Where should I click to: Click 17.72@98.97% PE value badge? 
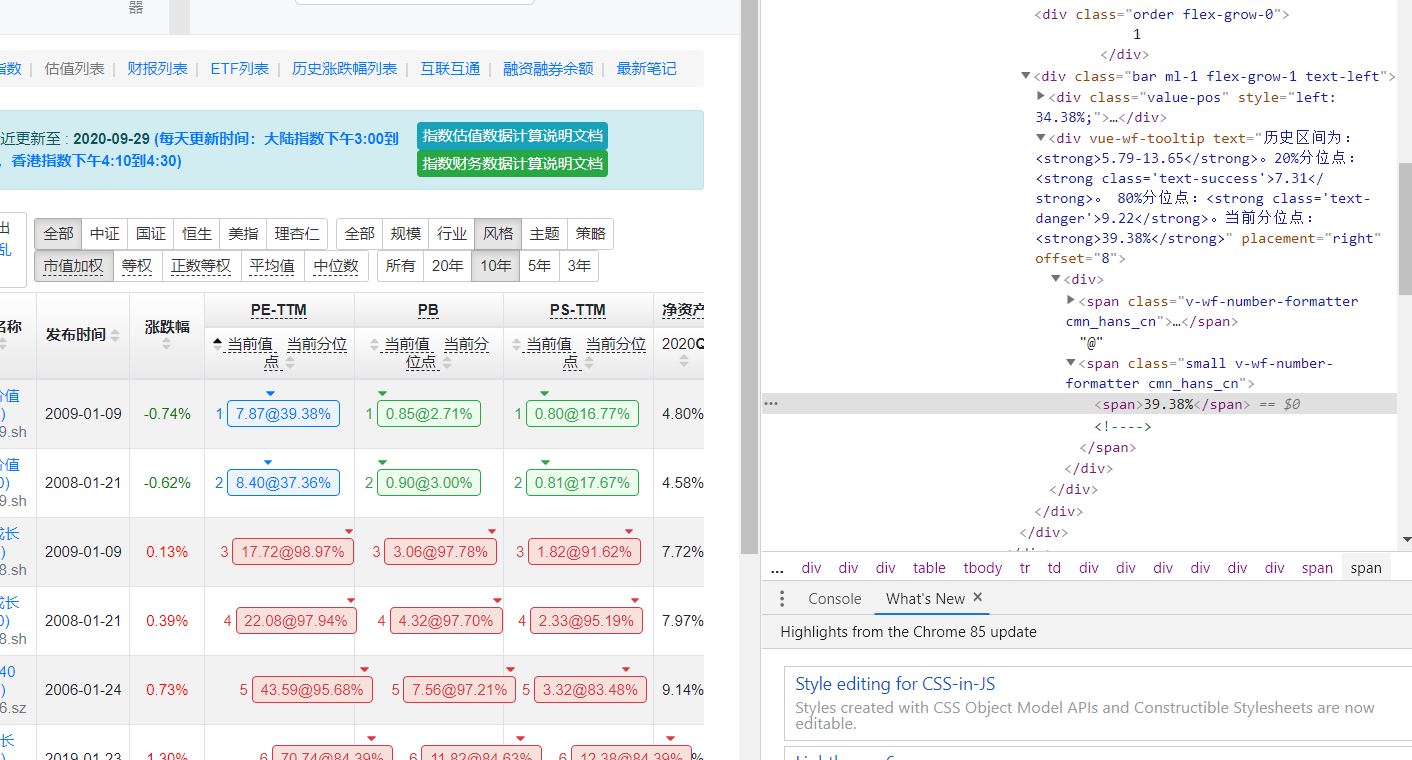[x=293, y=551]
